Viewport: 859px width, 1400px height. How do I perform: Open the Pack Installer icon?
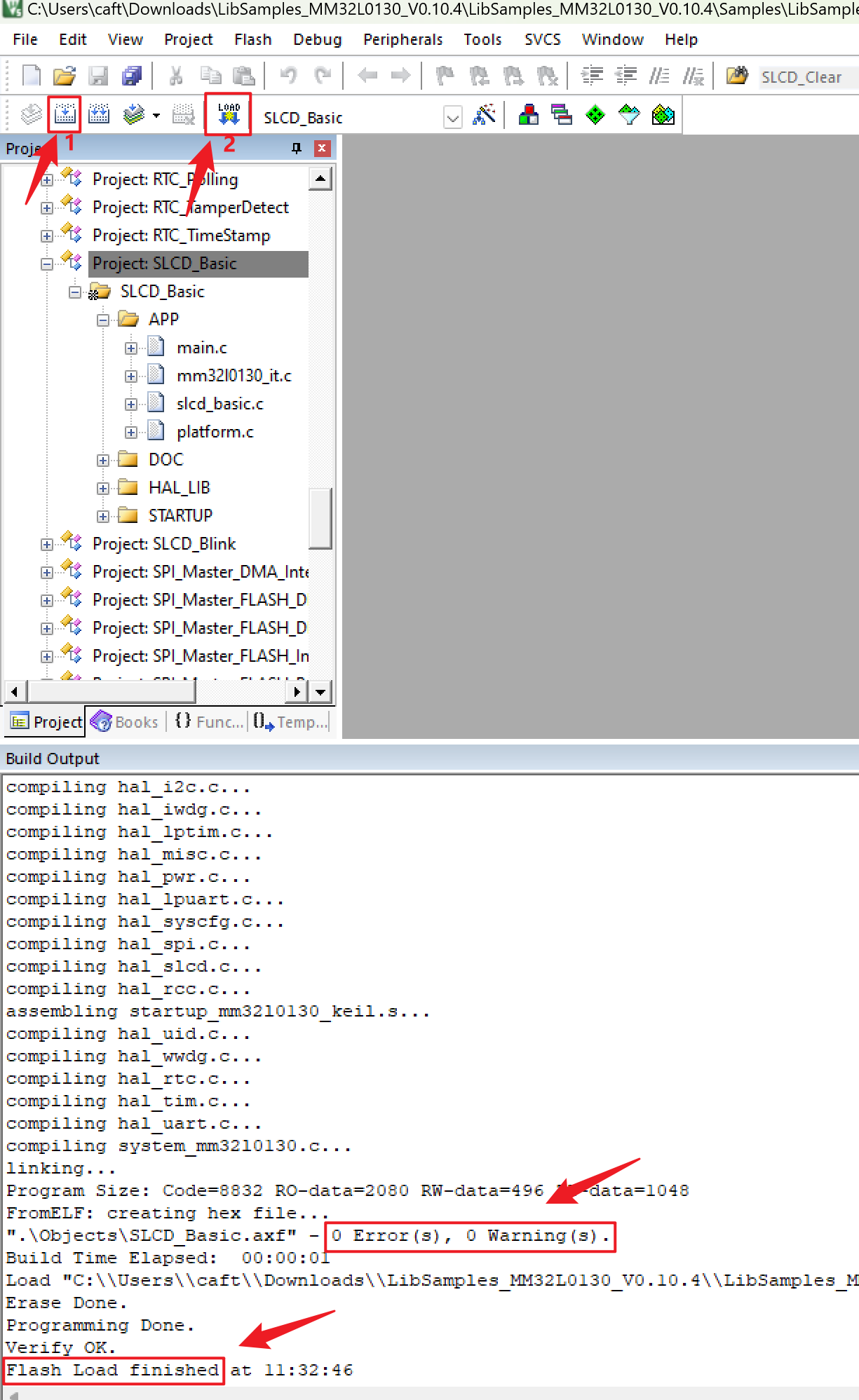click(663, 115)
